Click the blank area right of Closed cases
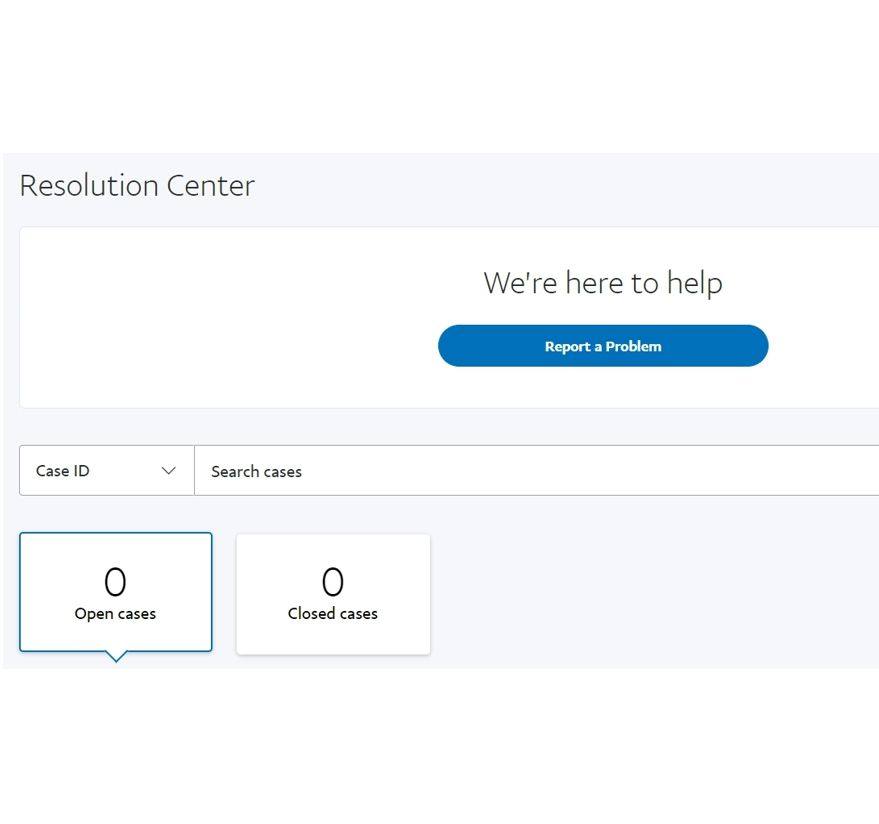The image size is (879, 824). pyautogui.click(x=650, y=594)
